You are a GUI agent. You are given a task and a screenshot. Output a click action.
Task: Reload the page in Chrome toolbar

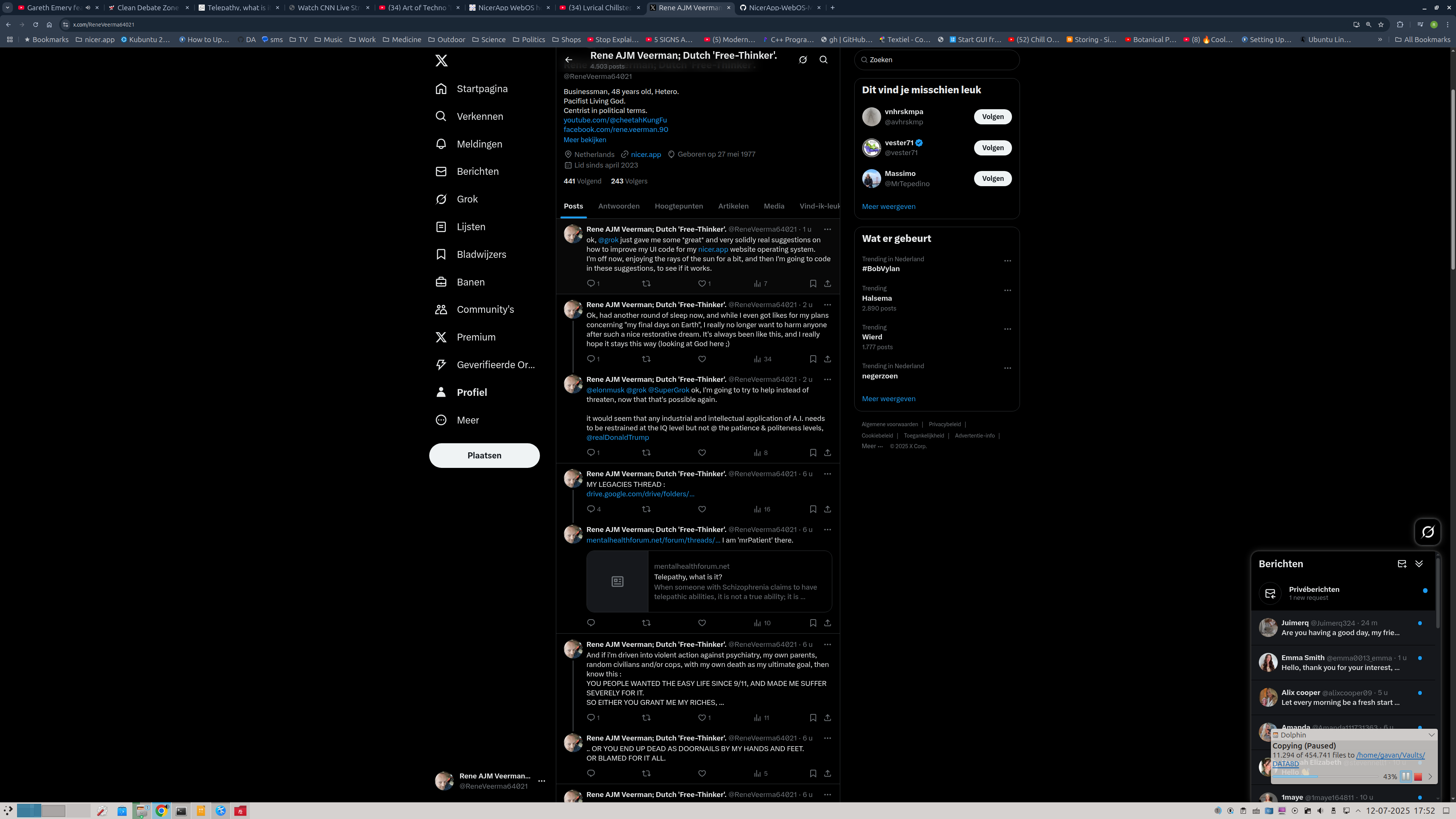(x=36, y=24)
